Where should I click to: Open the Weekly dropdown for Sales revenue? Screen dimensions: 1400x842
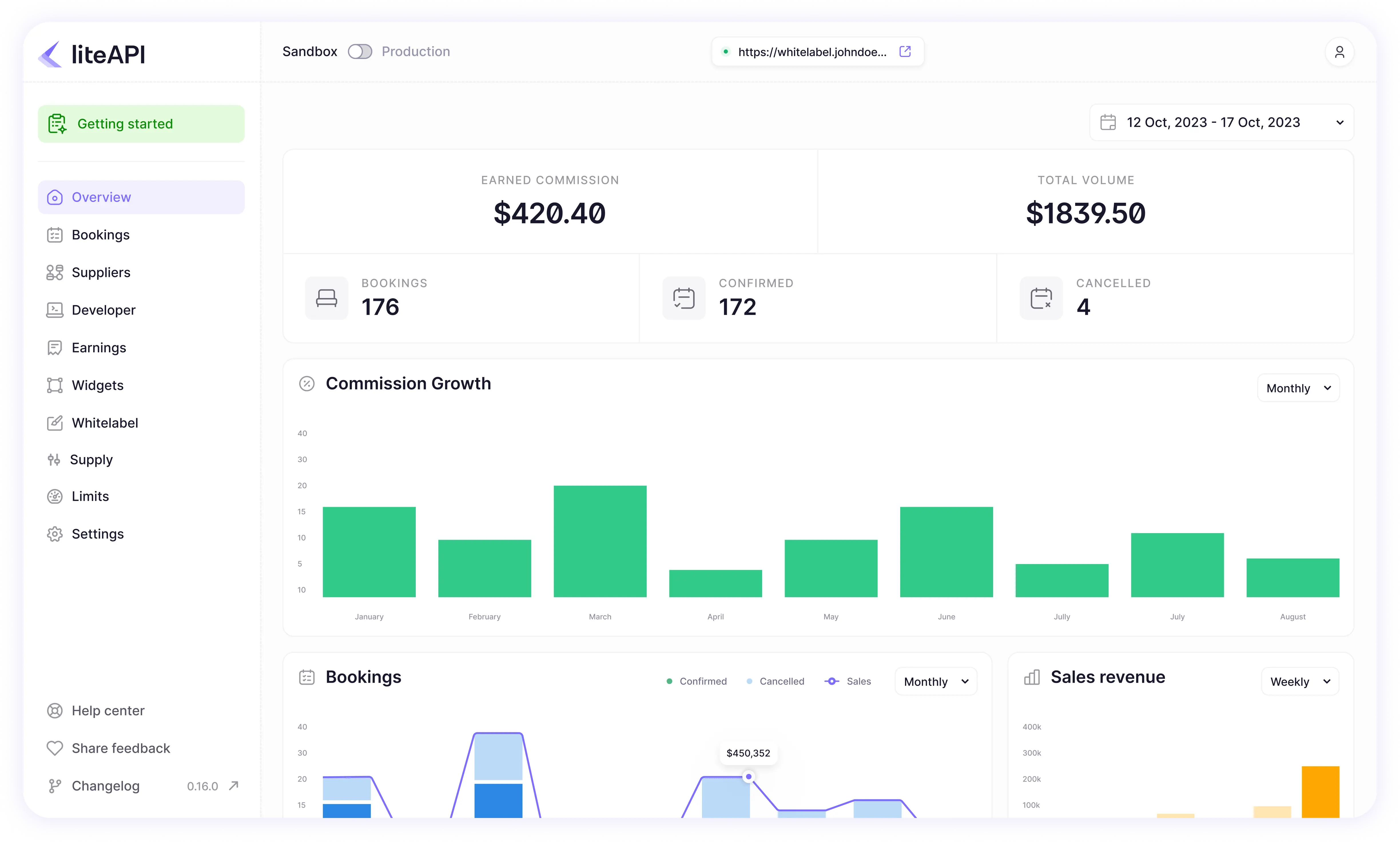(x=1300, y=681)
